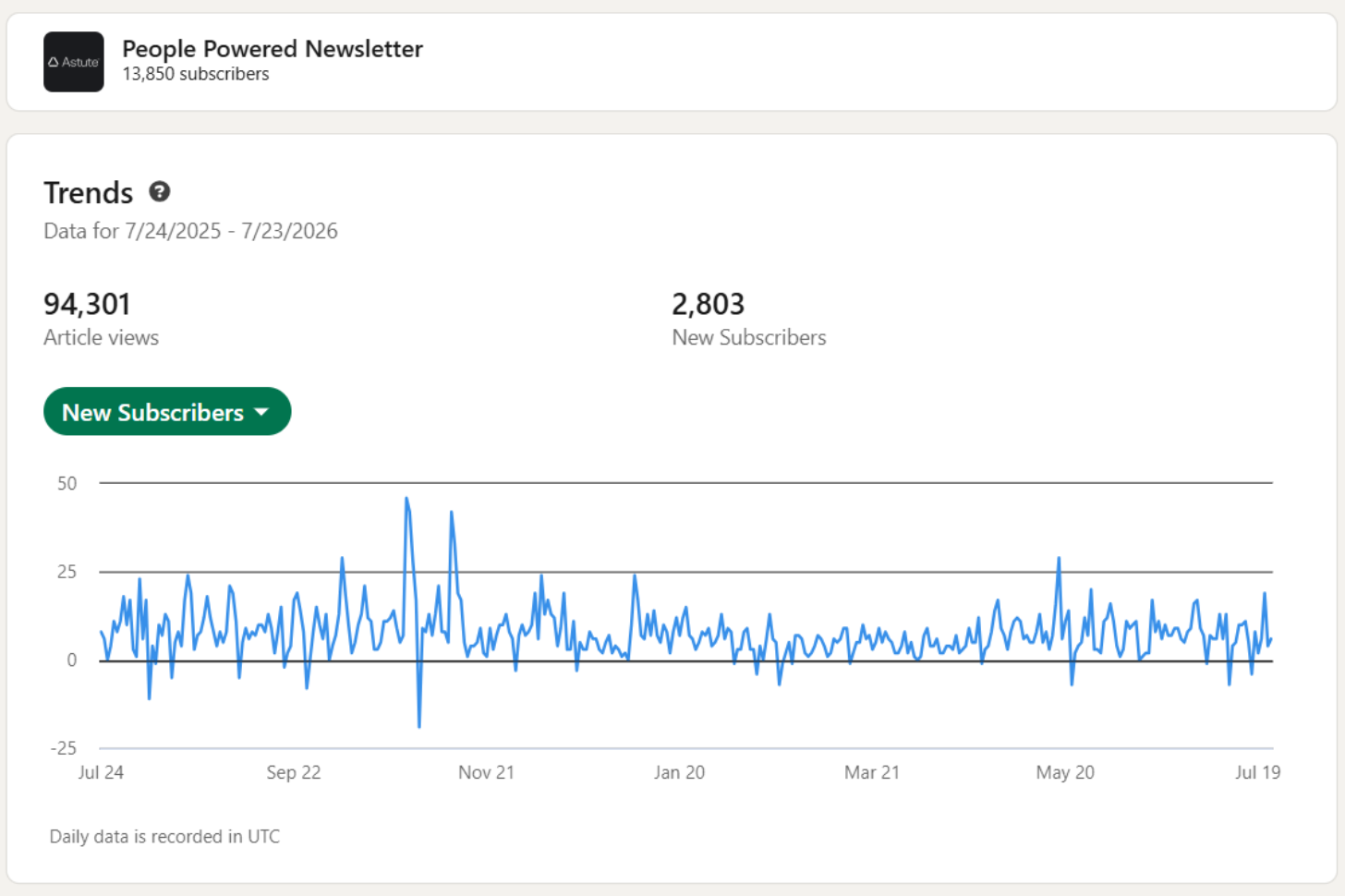
Task: Click the -25 y-axis label
Action: [x=64, y=748]
